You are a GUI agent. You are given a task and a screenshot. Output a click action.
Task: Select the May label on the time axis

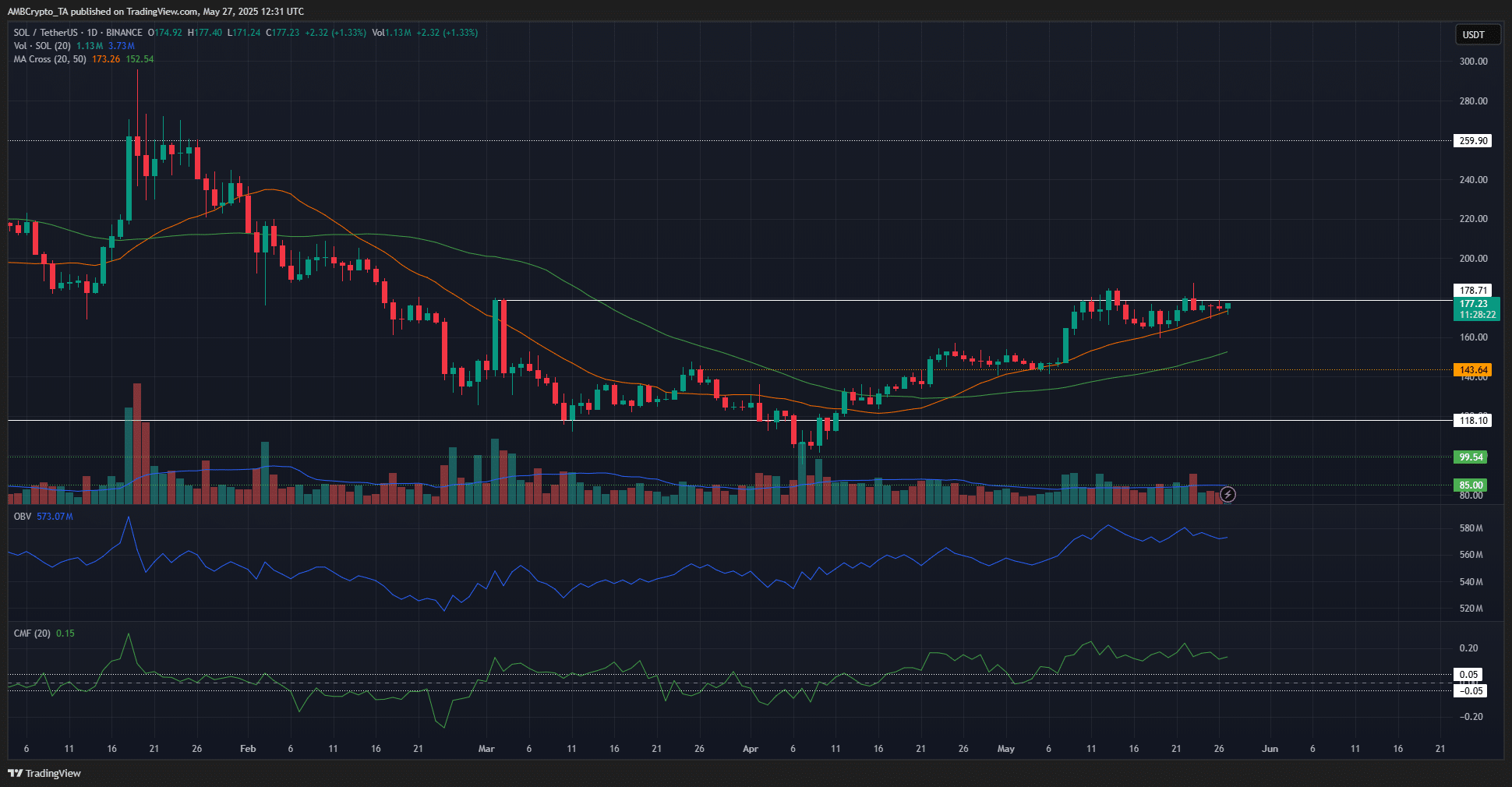(x=1005, y=748)
